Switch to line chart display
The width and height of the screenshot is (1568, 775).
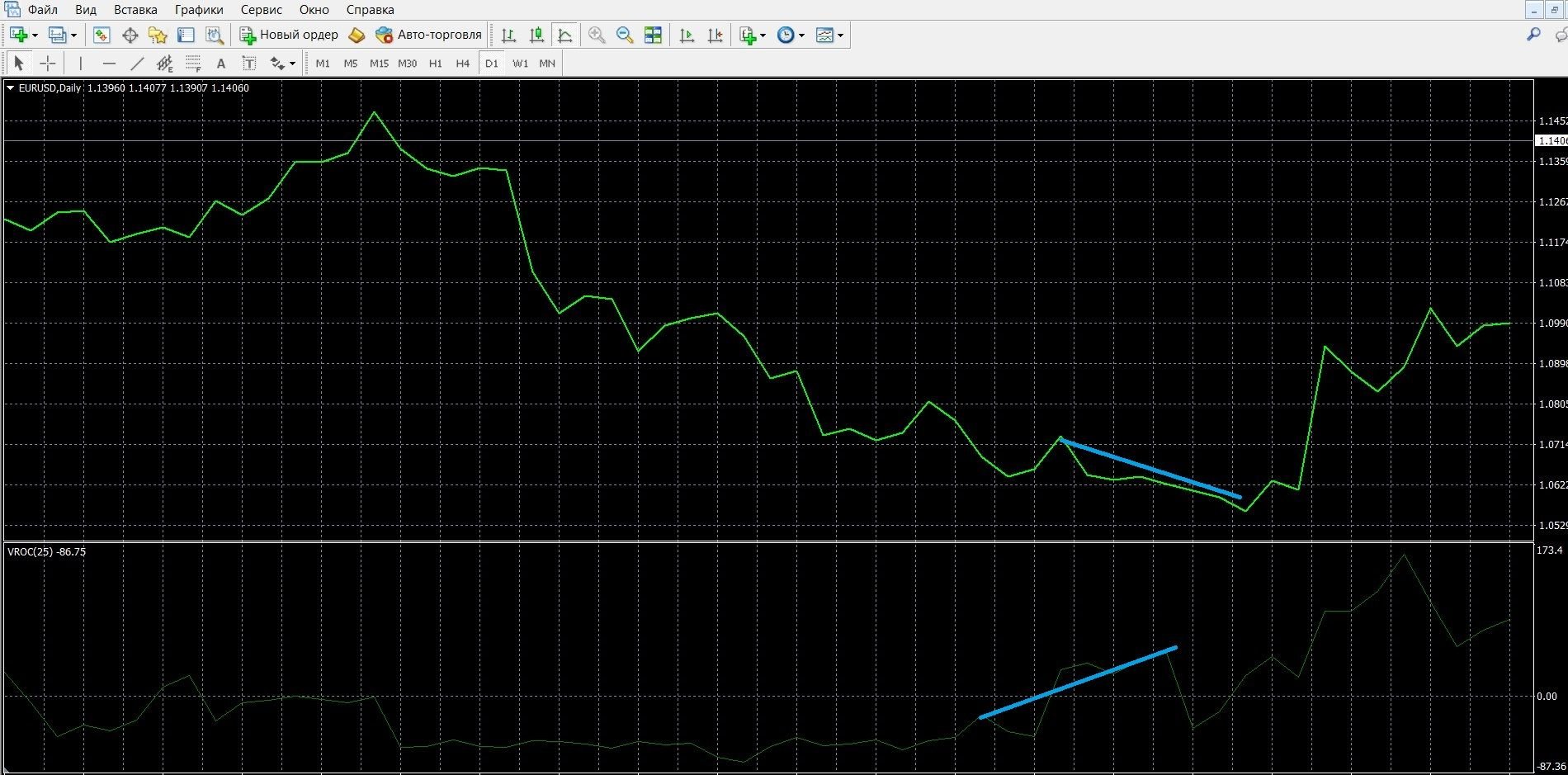(x=564, y=35)
